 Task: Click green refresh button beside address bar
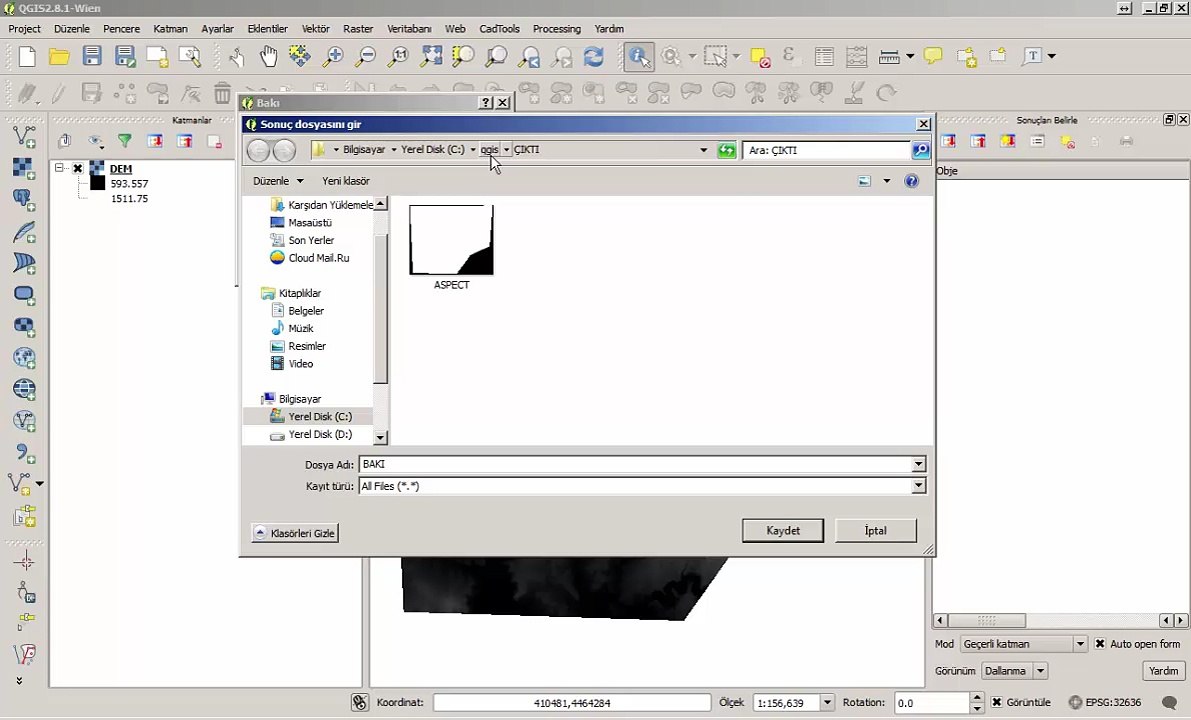pos(727,150)
